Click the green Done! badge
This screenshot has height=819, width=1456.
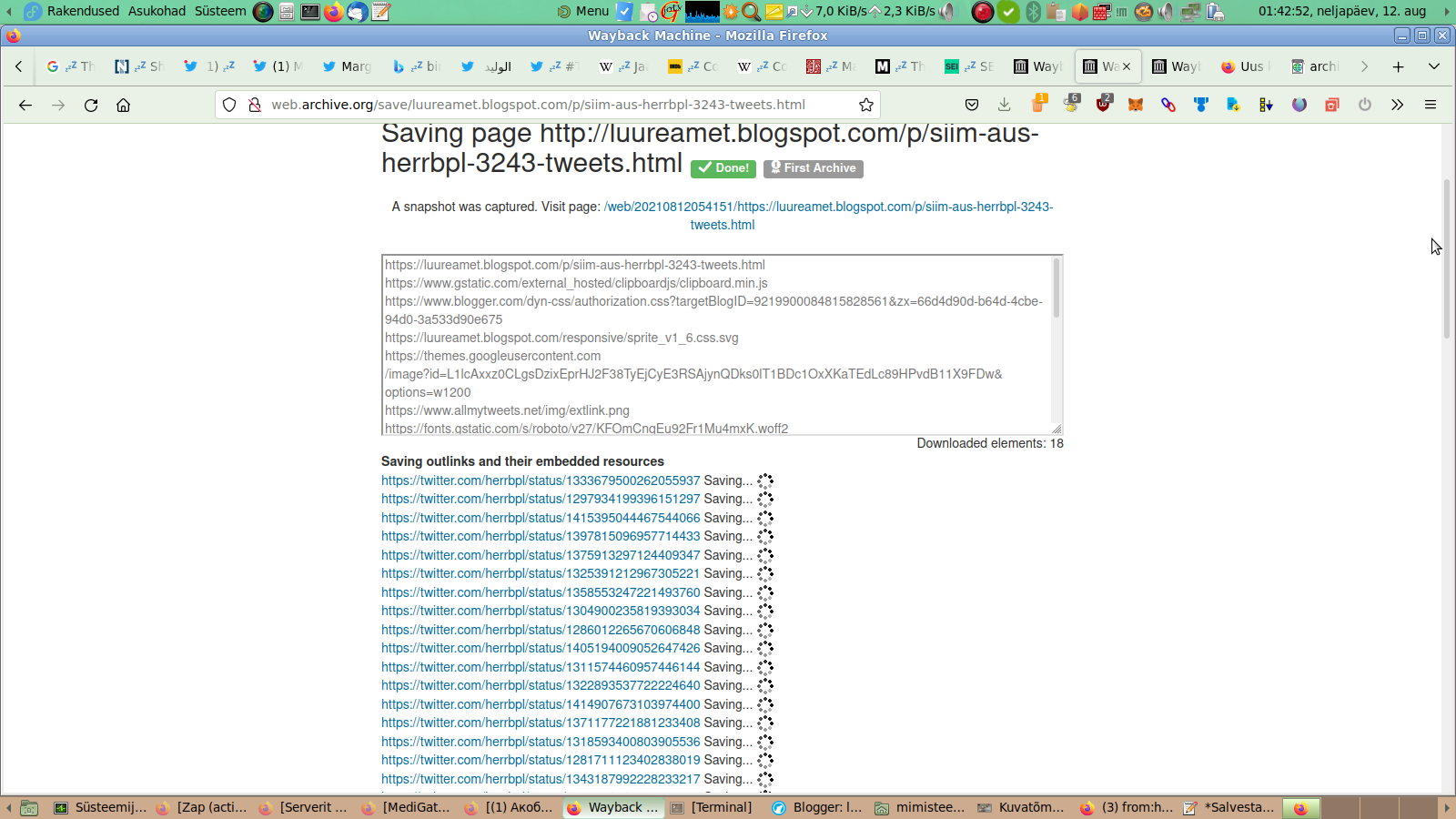click(723, 168)
